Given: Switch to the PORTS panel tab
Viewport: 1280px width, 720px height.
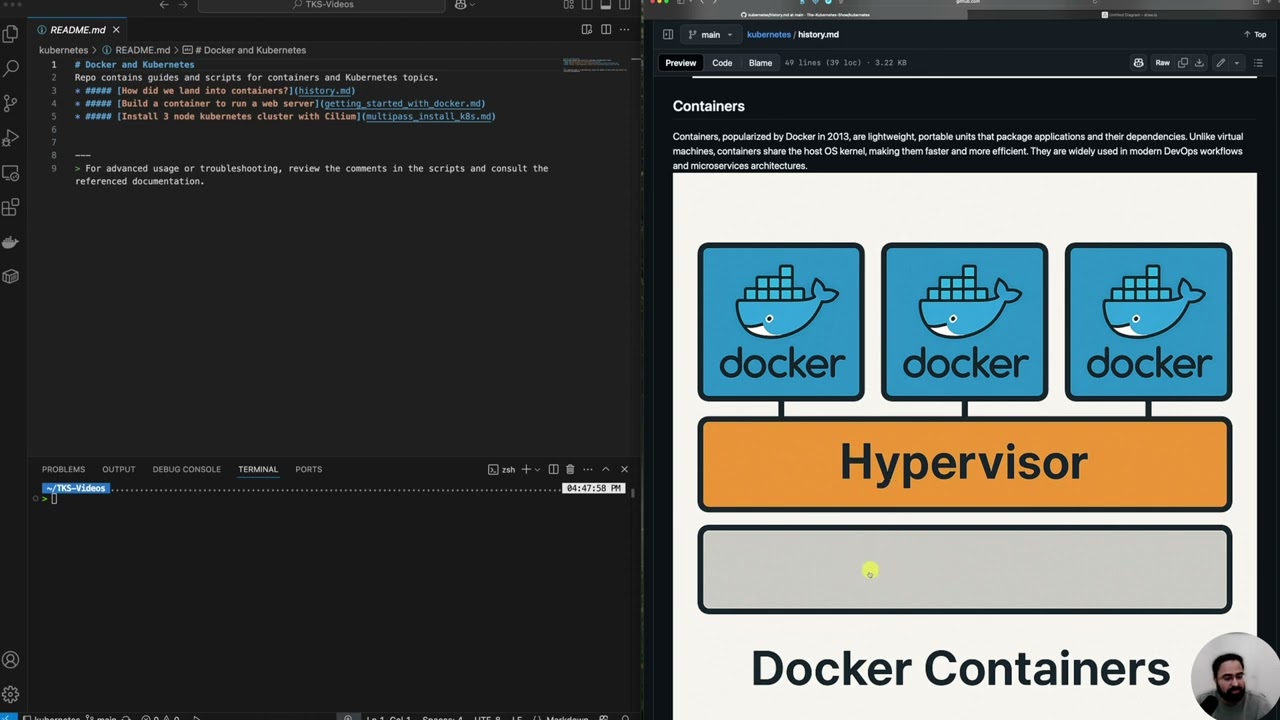Looking at the screenshot, I should point(308,469).
